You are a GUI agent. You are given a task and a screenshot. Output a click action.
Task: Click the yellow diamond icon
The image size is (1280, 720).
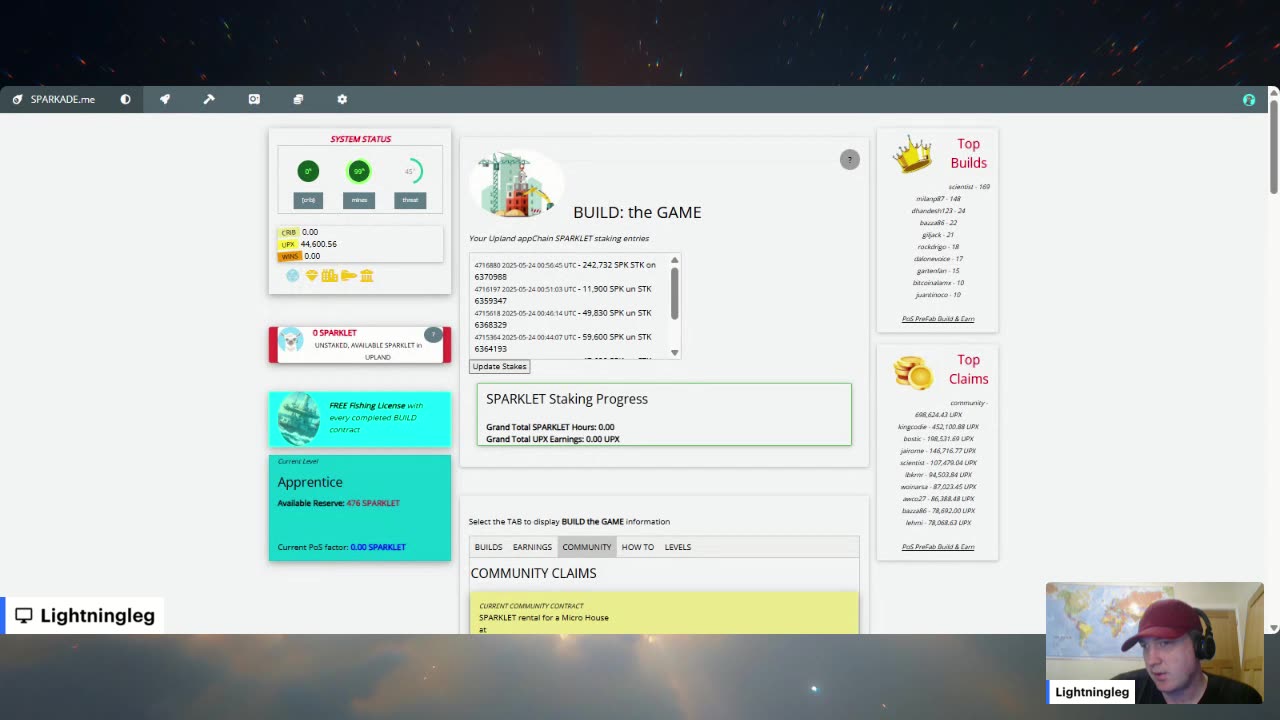click(311, 275)
